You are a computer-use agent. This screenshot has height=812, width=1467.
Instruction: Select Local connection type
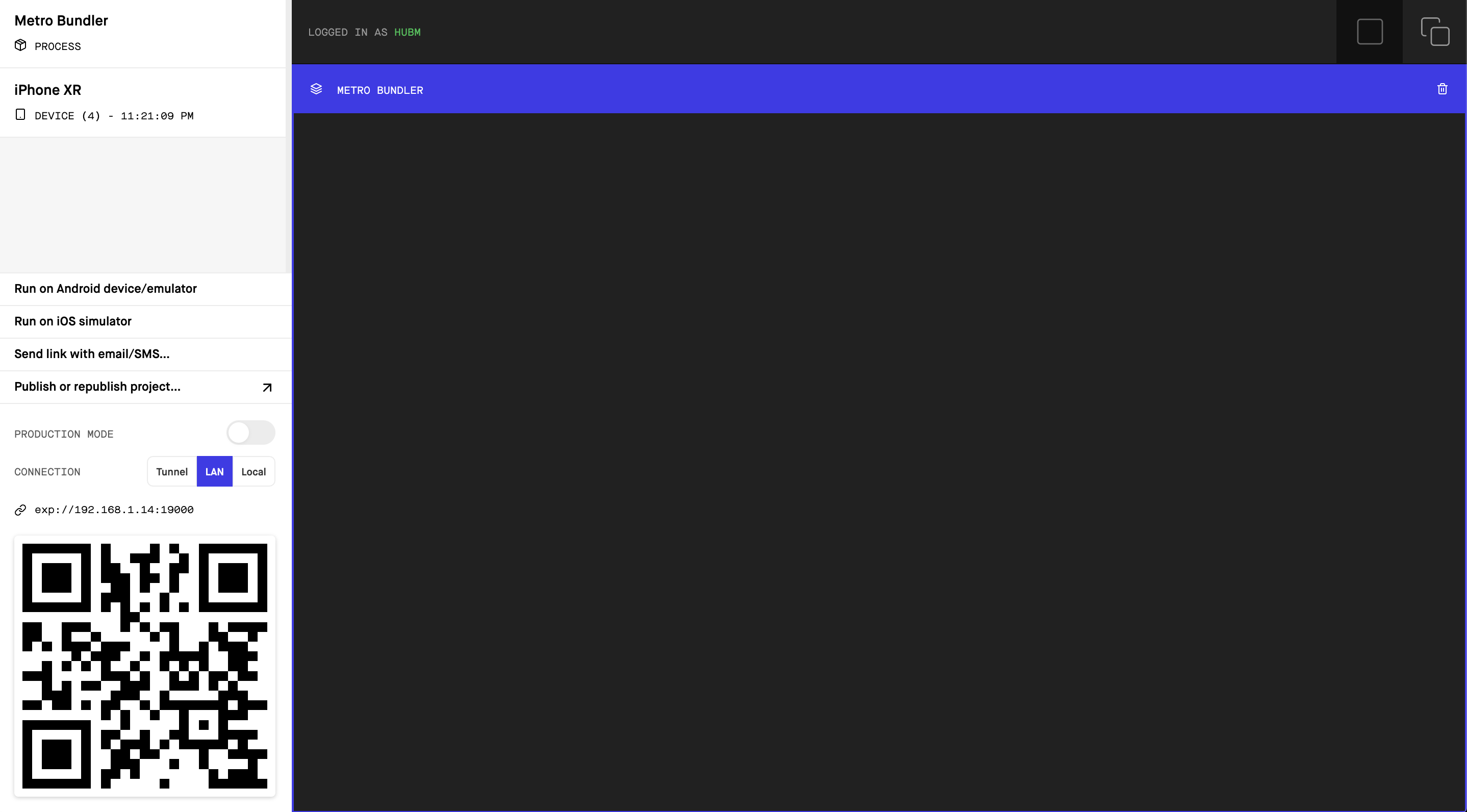(x=253, y=471)
